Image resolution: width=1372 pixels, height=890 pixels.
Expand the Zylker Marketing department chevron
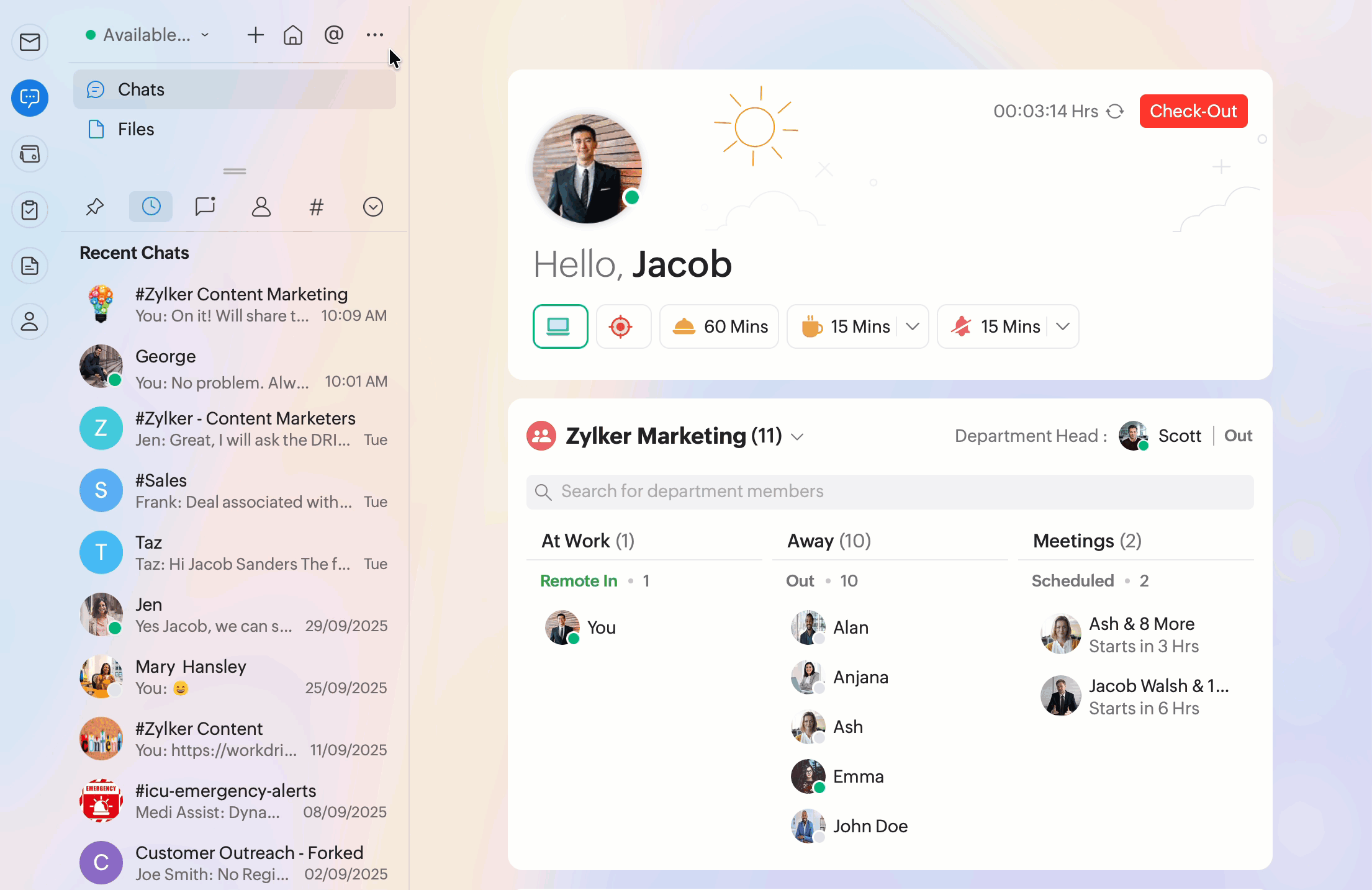point(798,436)
